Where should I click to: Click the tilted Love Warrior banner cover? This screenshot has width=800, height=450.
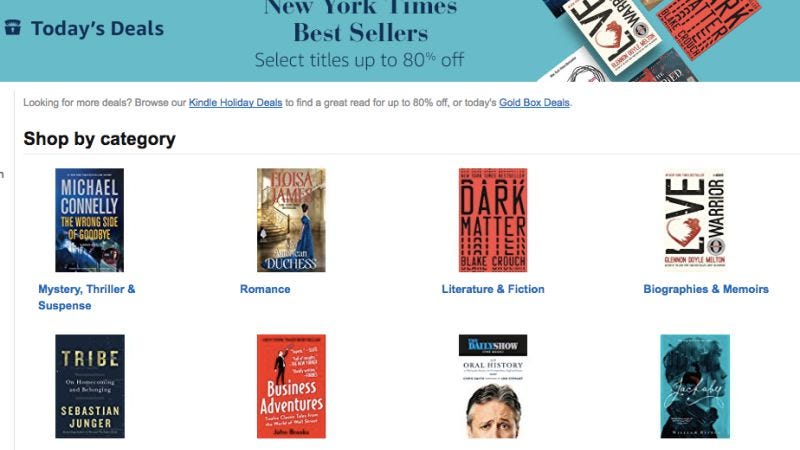(610, 33)
